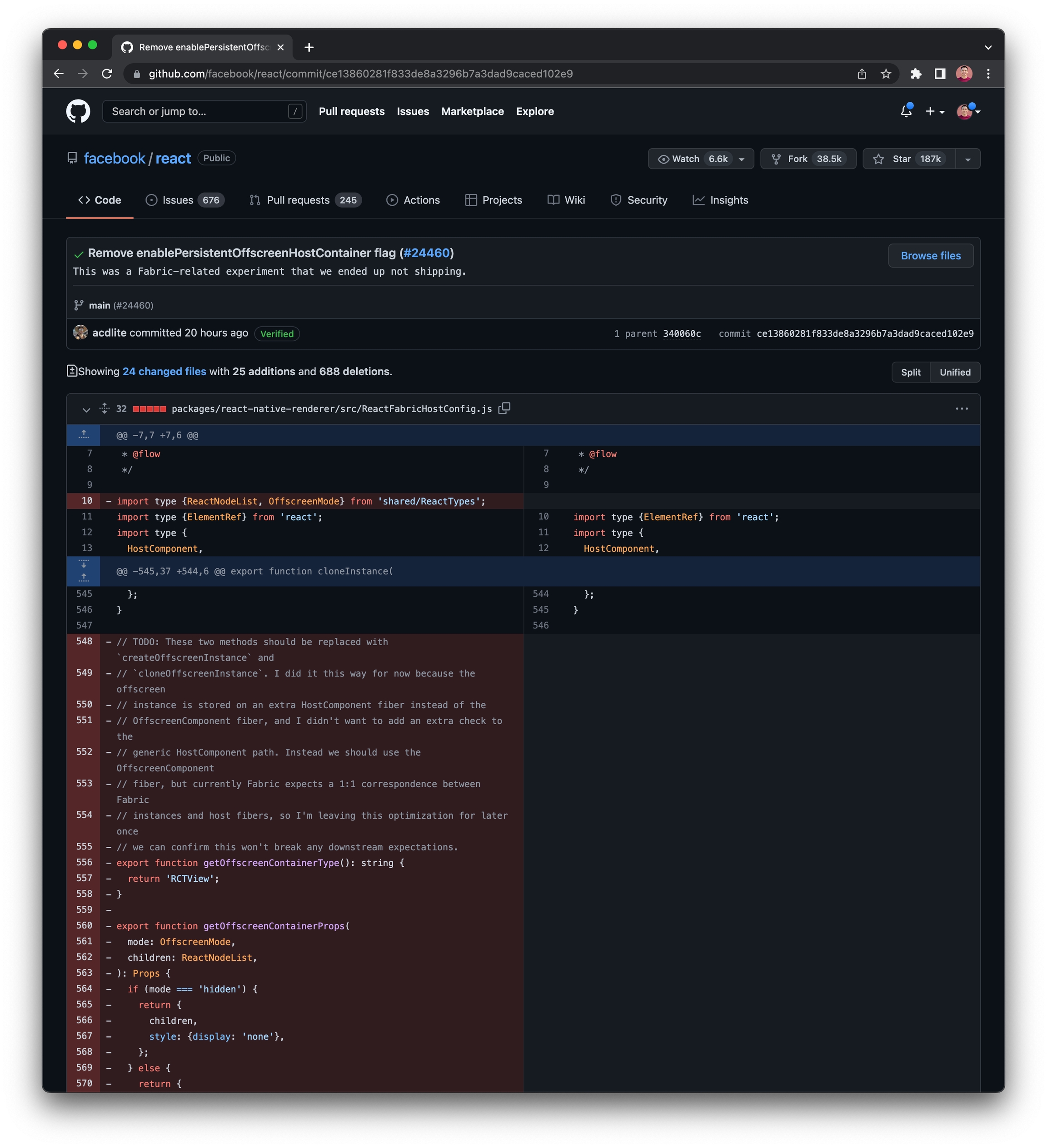
Task: Open the acdlite author link
Action: pyautogui.click(x=110, y=333)
